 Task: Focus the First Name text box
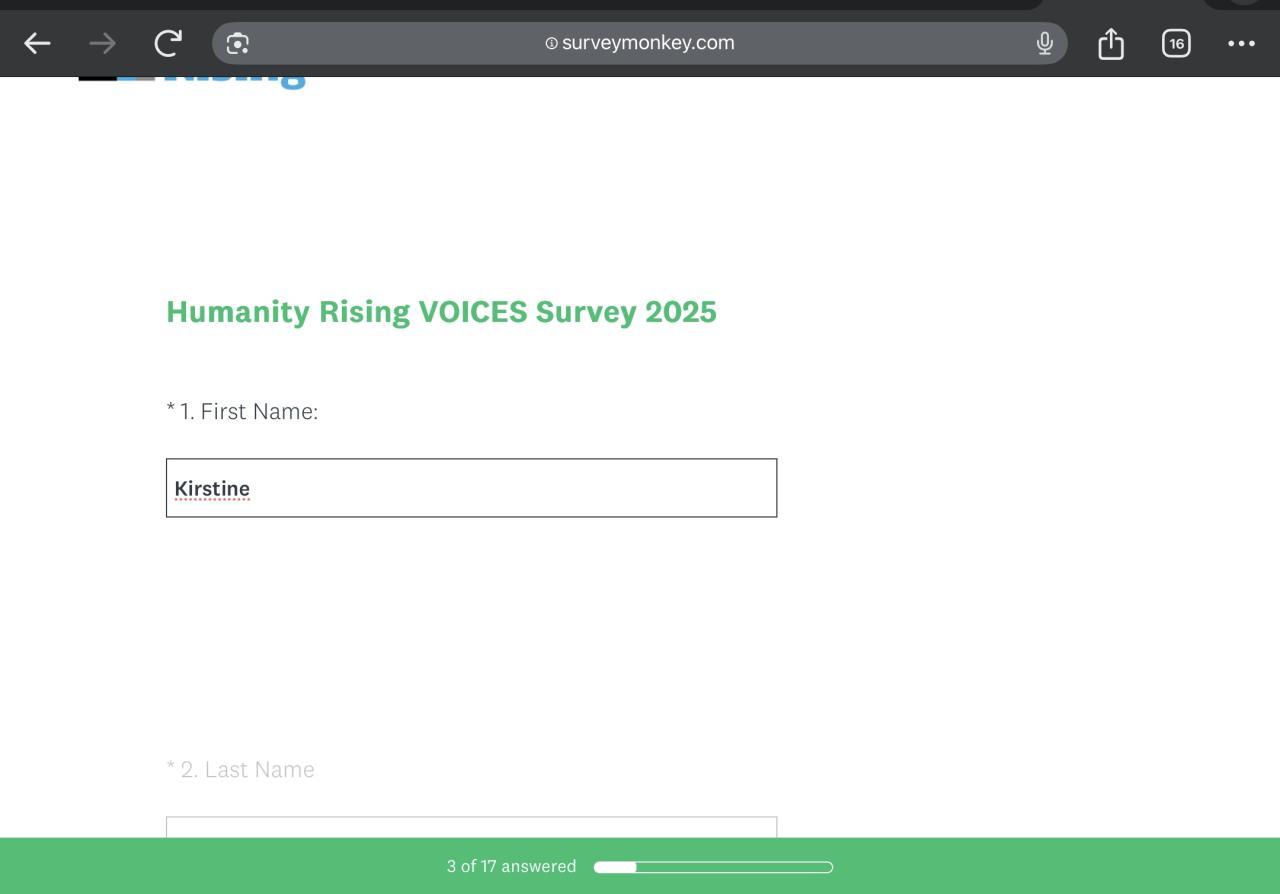[x=500, y=488]
